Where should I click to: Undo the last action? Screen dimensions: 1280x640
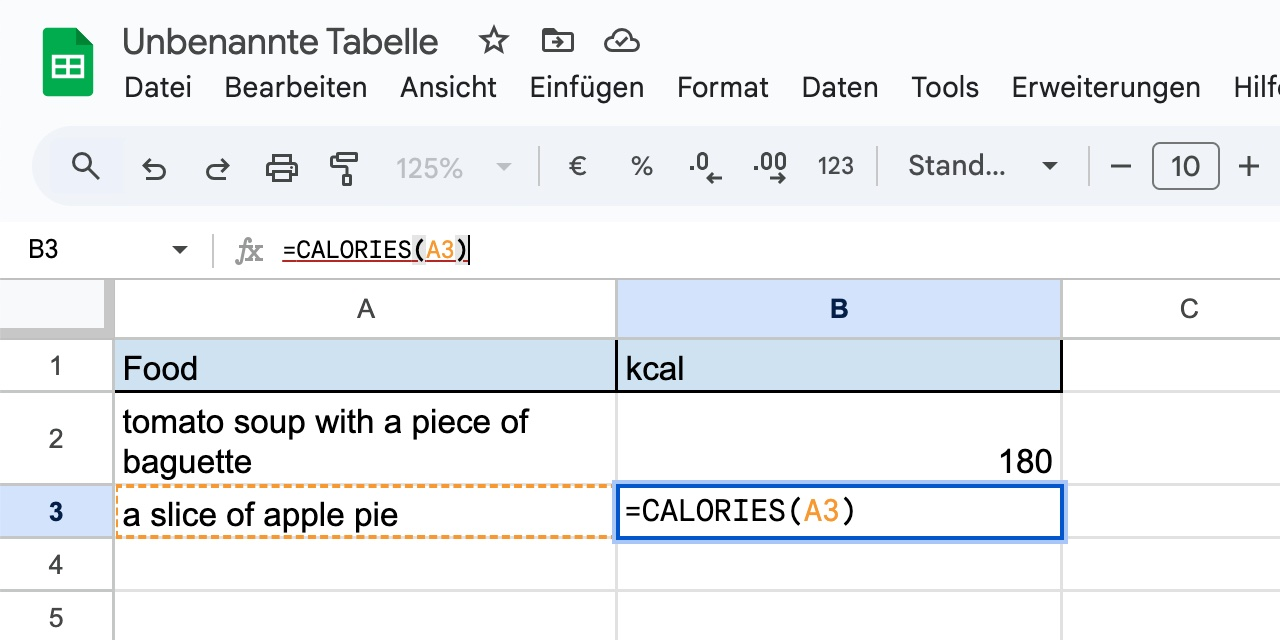tap(153, 166)
